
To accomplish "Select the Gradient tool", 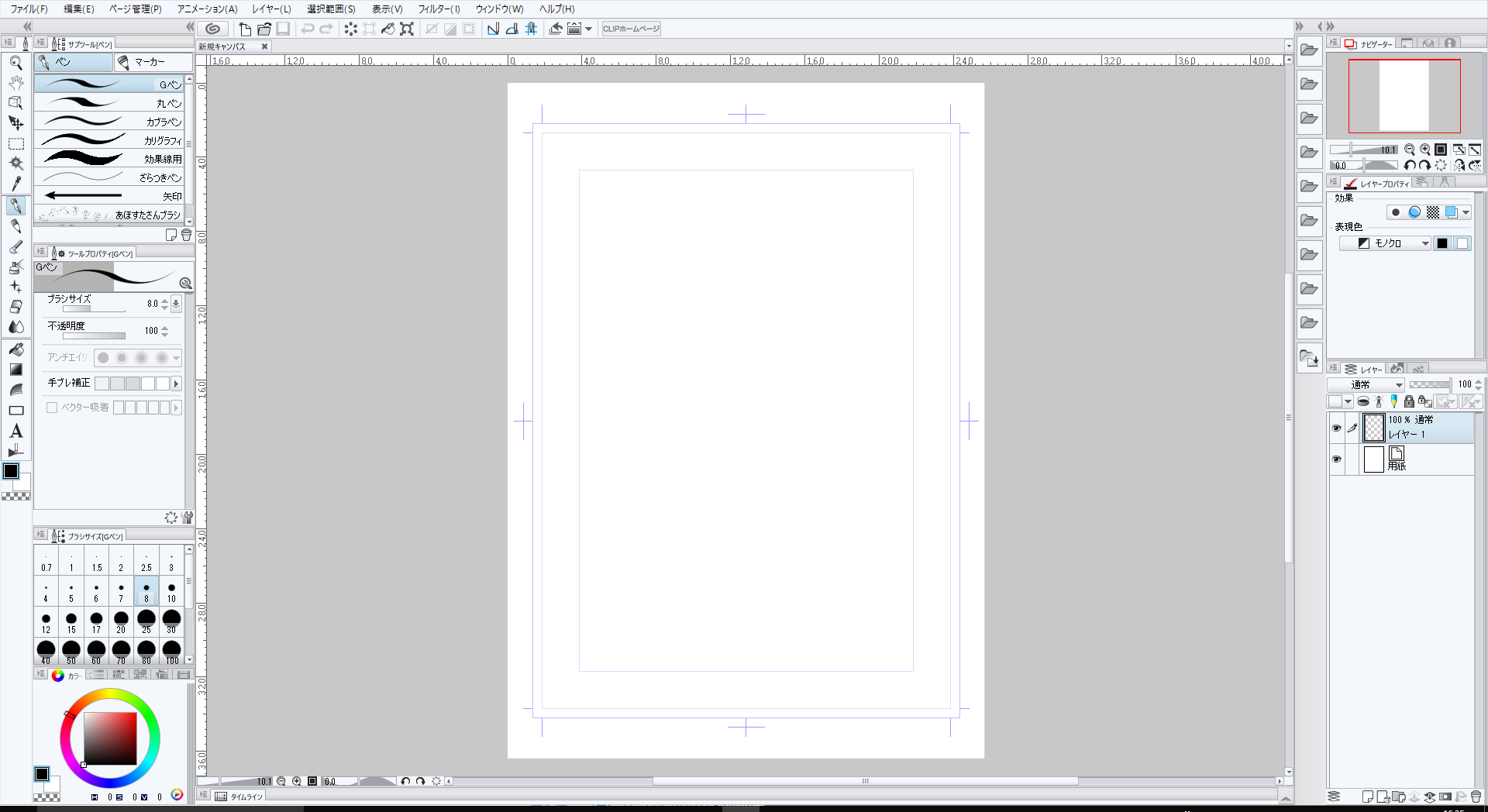I will (15, 370).
